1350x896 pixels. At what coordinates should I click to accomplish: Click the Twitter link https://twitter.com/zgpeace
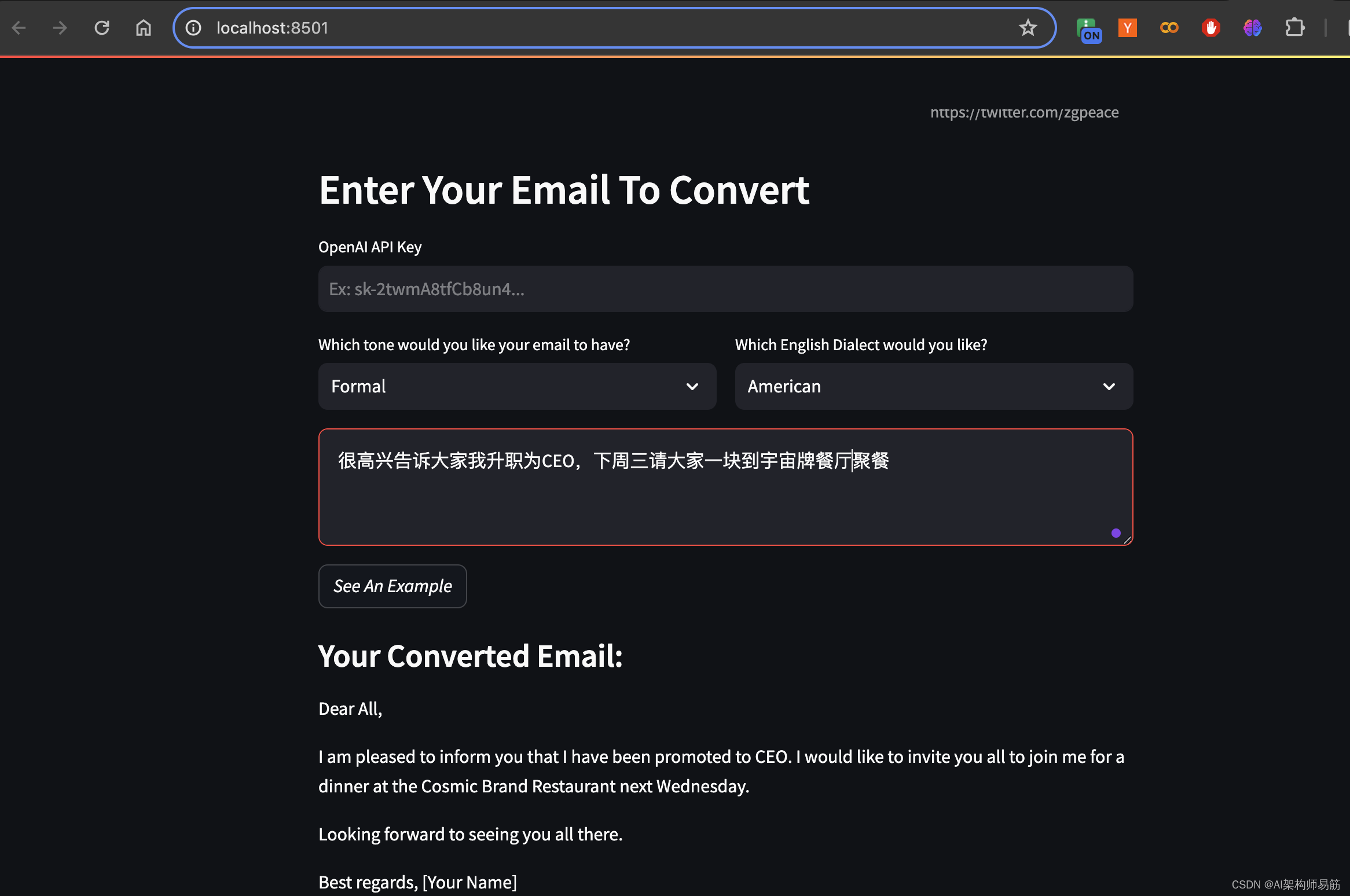pyautogui.click(x=1024, y=111)
